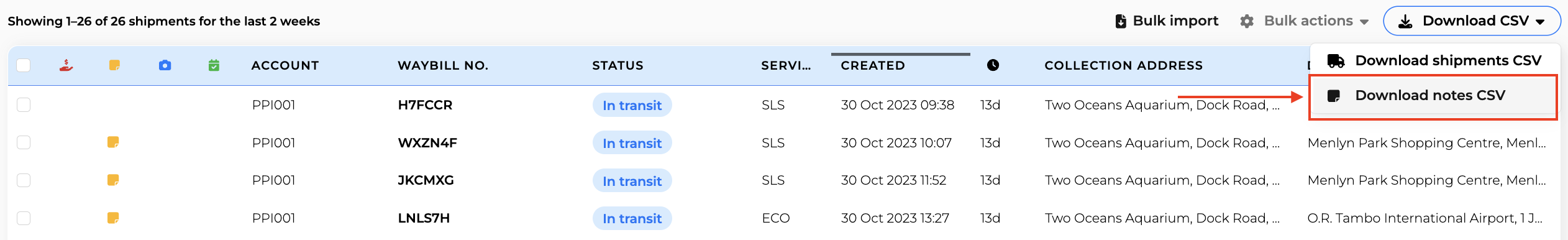1568x240 pixels.
Task: Check the box for shipment H7FCCR
Action: tap(24, 104)
